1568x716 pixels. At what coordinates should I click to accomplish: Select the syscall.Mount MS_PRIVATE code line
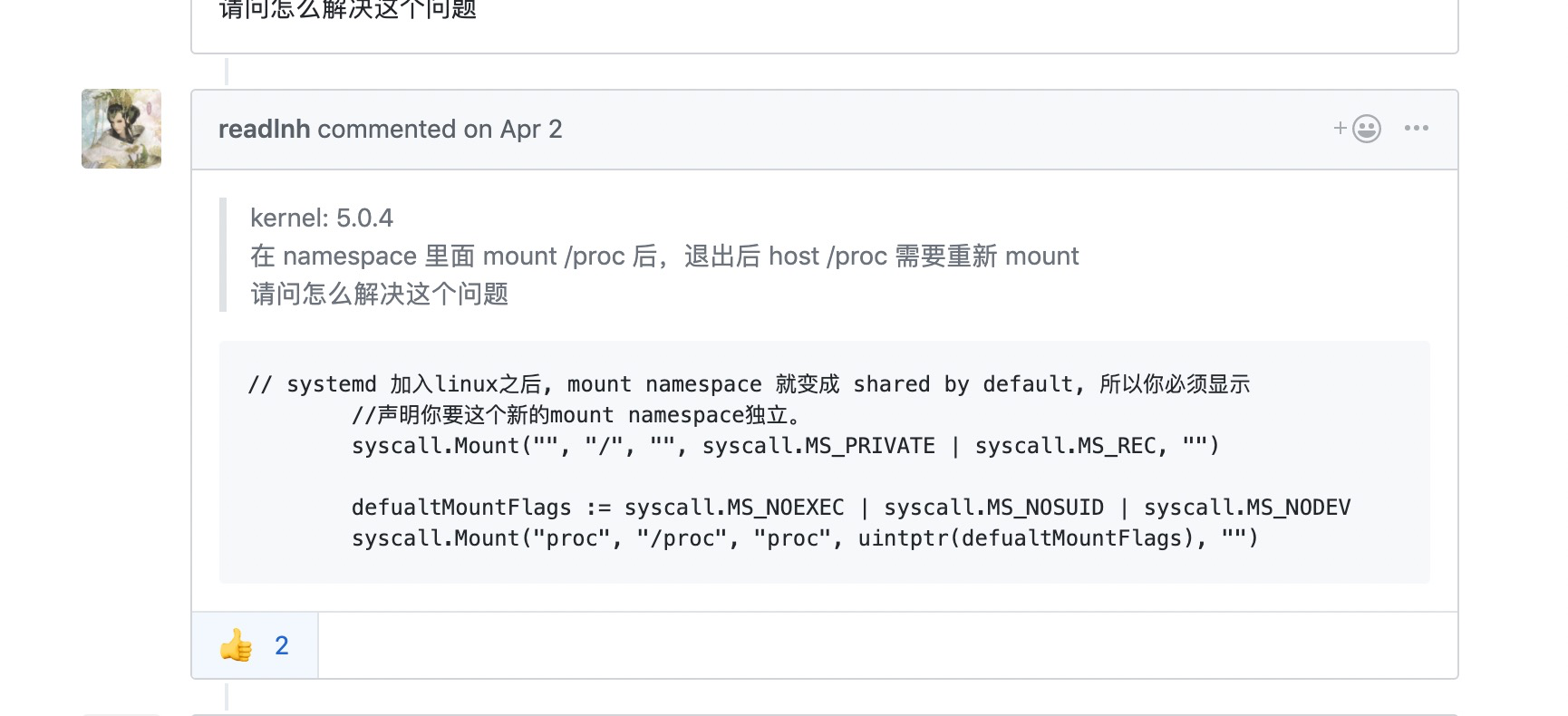point(785,445)
